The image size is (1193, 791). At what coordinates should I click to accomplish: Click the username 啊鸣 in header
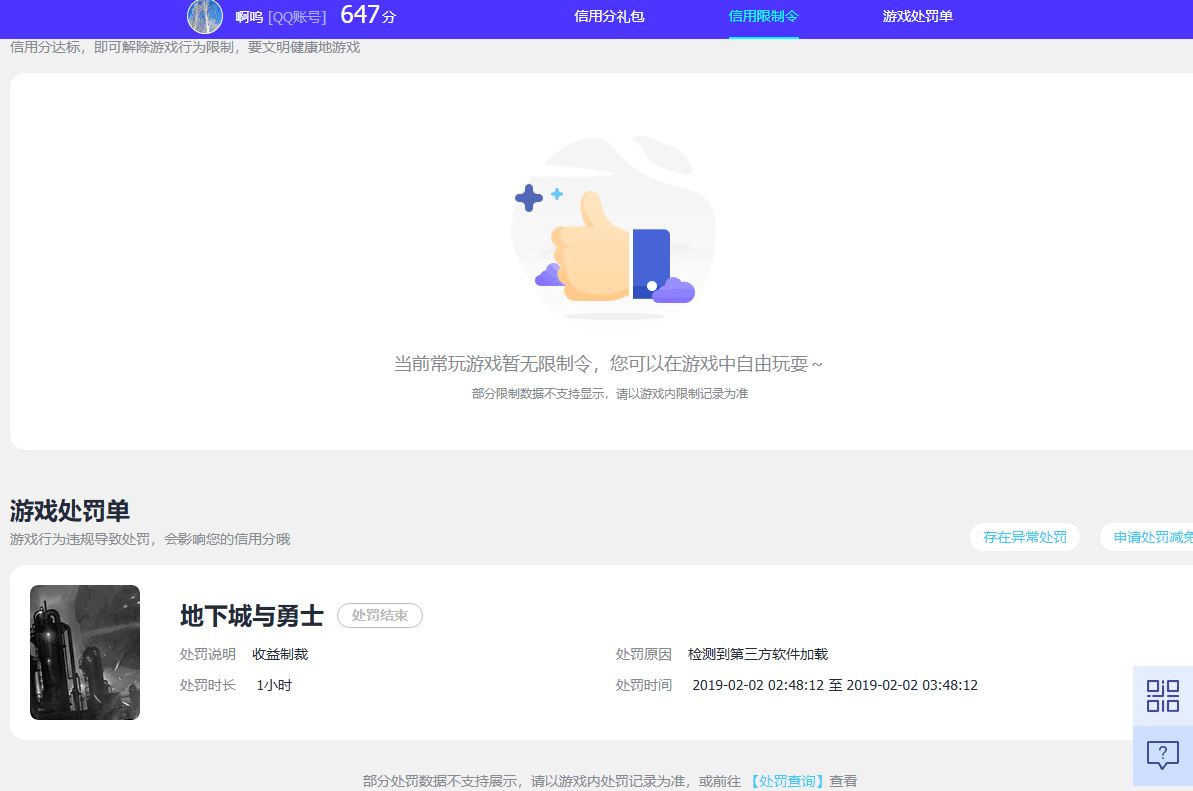[x=249, y=17]
